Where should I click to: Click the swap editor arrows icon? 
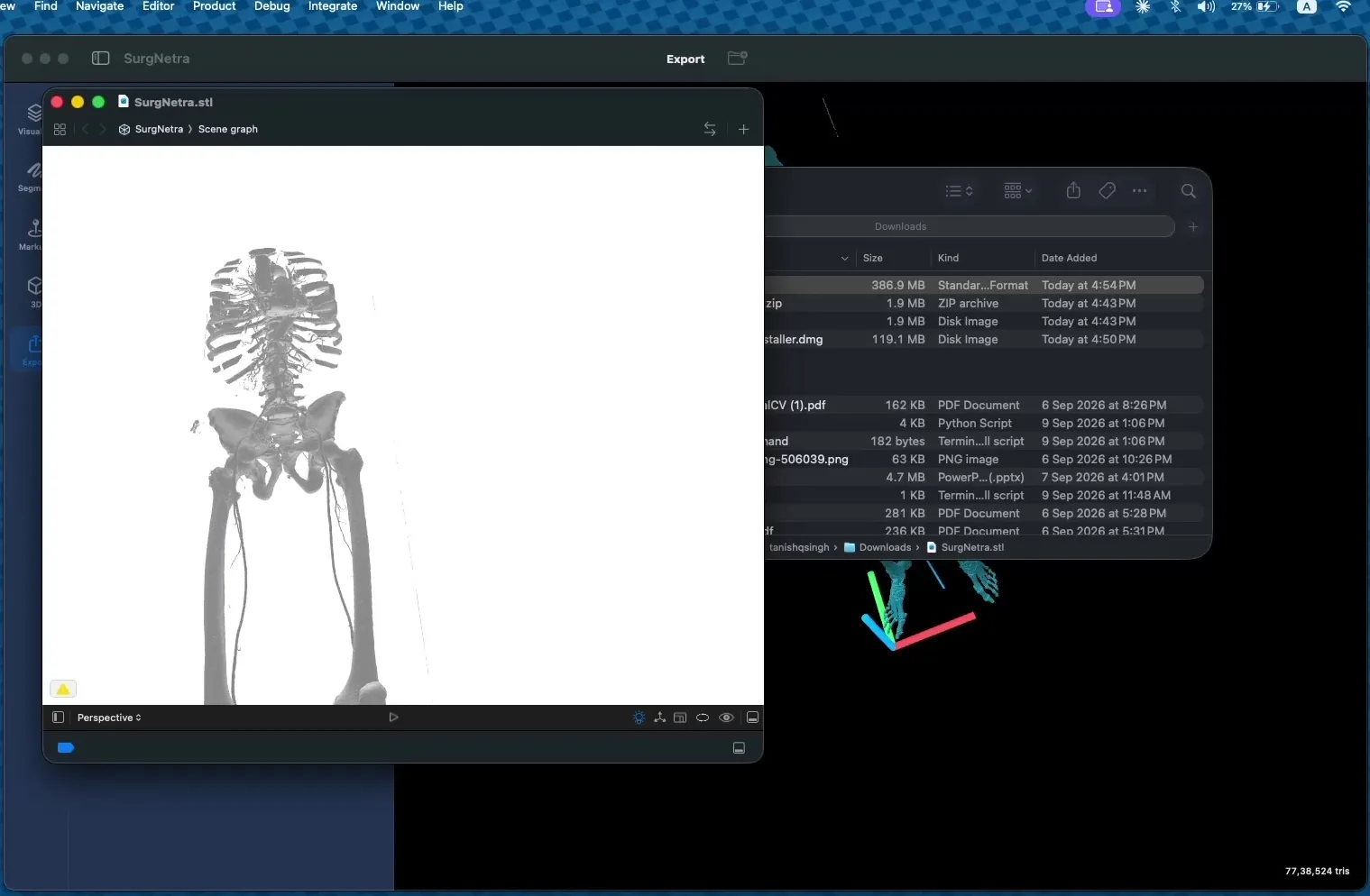tap(710, 130)
